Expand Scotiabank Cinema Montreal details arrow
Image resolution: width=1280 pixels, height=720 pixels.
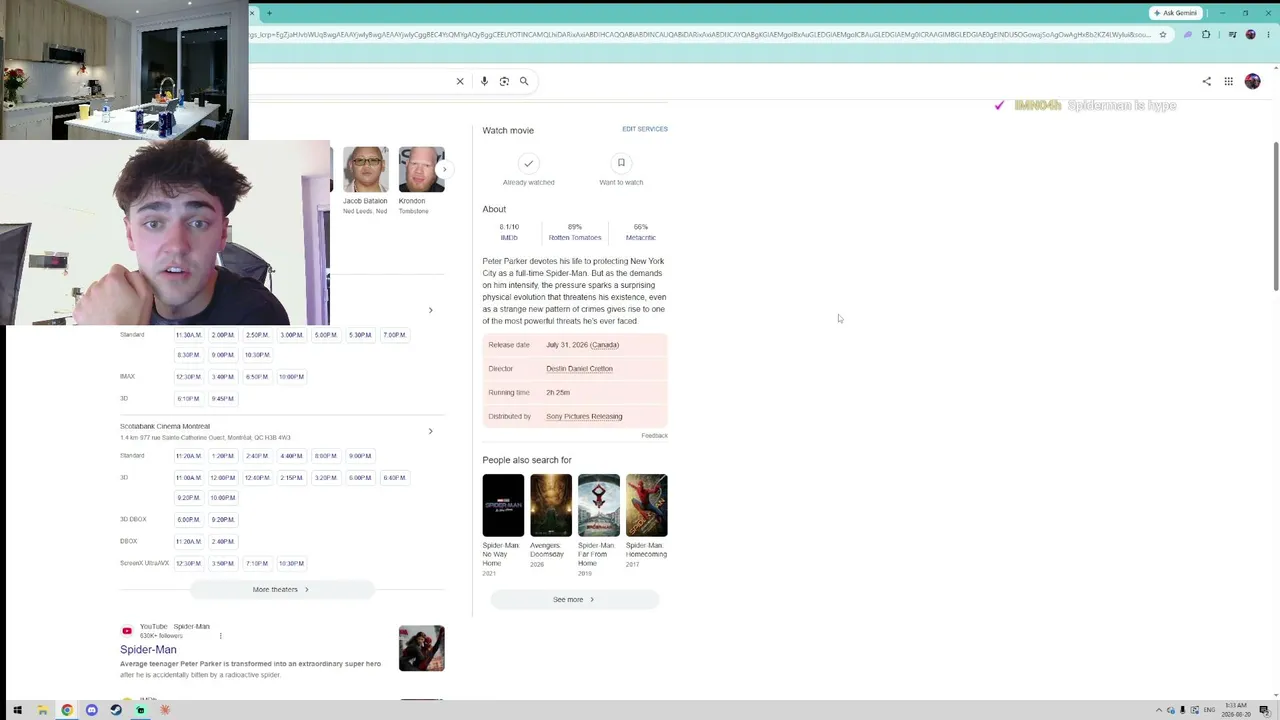click(x=431, y=432)
